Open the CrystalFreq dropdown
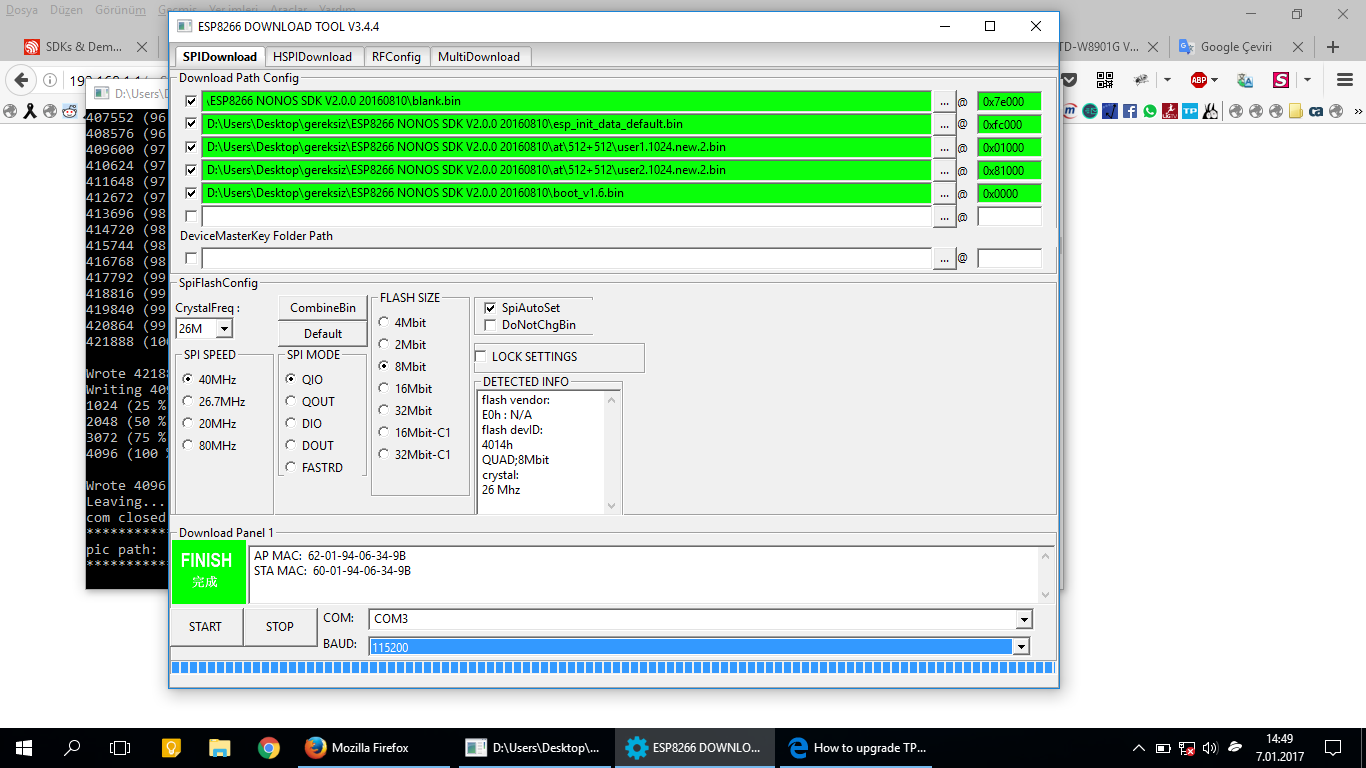The height and width of the screenshot is (768, 1366). [222, 328]
